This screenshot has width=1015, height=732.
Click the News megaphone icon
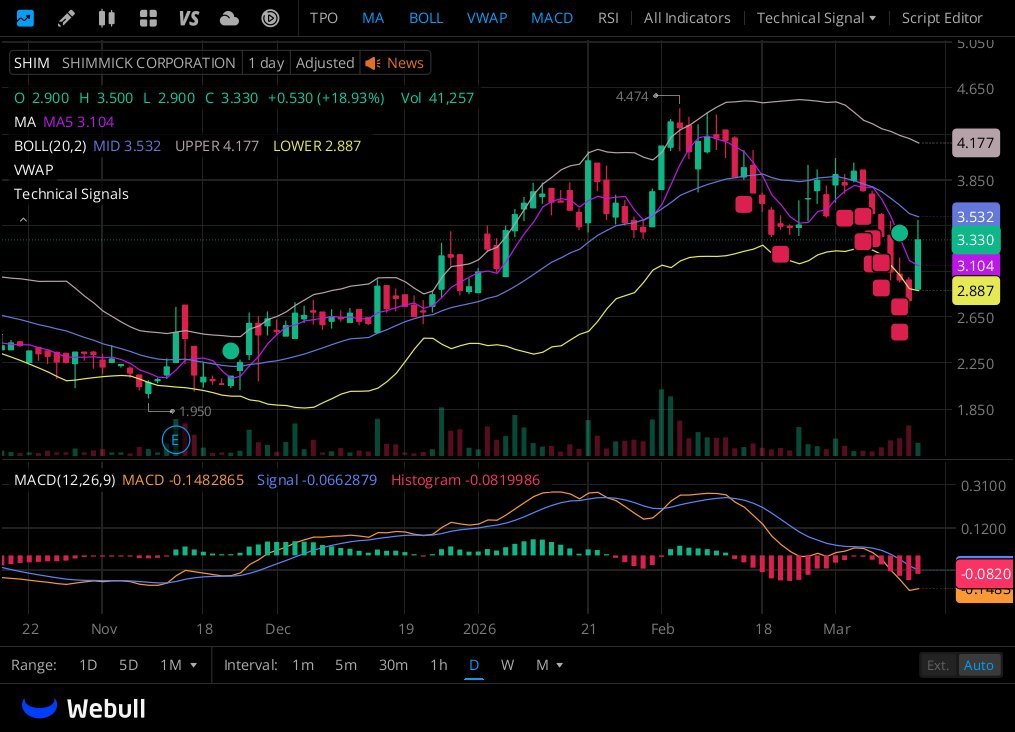(x=372, y=63)
